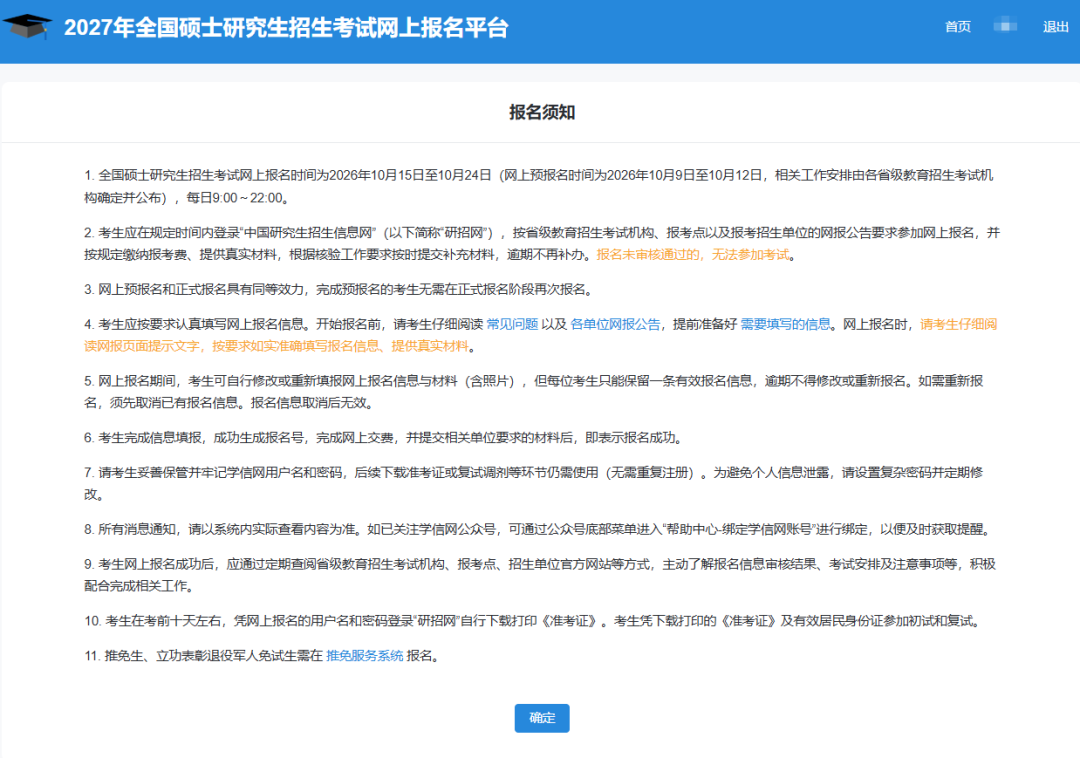Click item 9 about 考生网上报名成功后
Viewport: 1080px width, 758px height.
point(540,575)
